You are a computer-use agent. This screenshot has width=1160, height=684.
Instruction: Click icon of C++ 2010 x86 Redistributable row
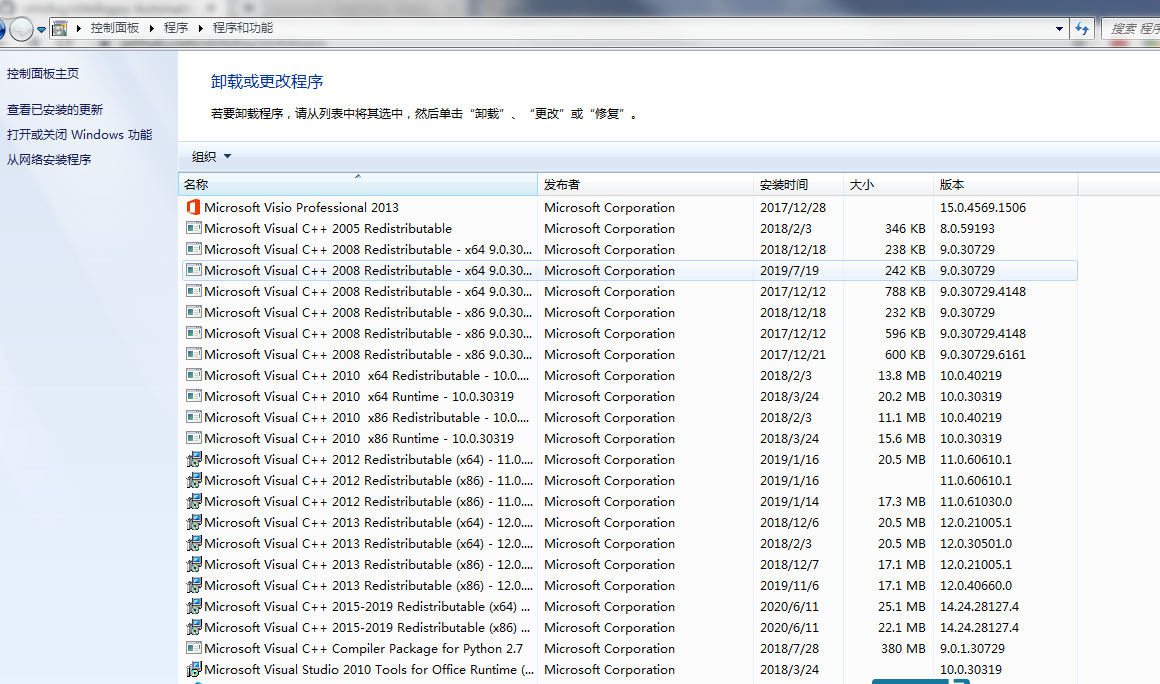point(194,417)
